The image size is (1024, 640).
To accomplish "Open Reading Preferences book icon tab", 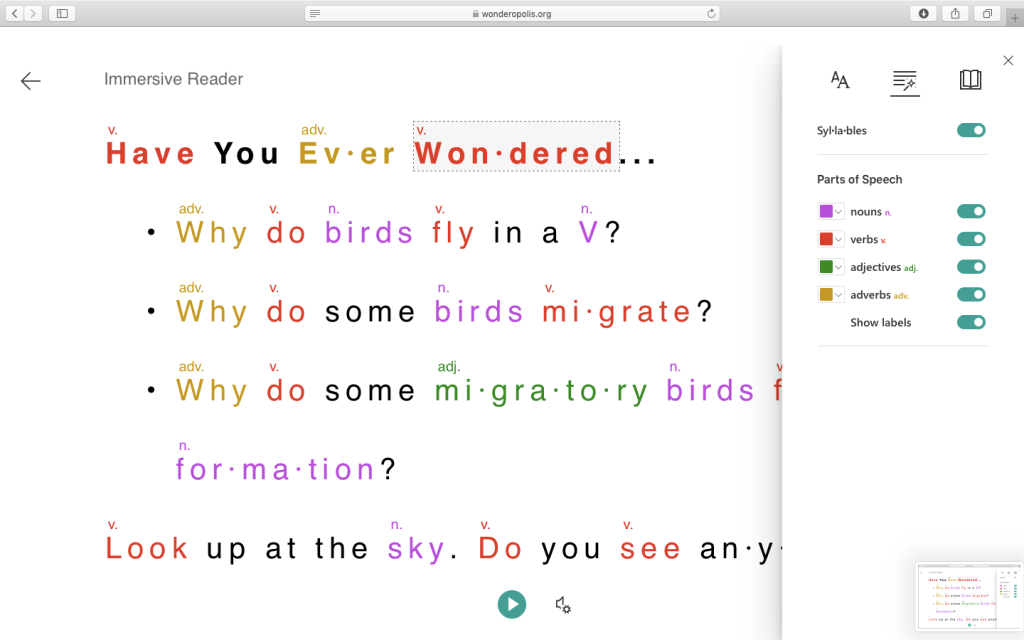I will tap(970, 81).
